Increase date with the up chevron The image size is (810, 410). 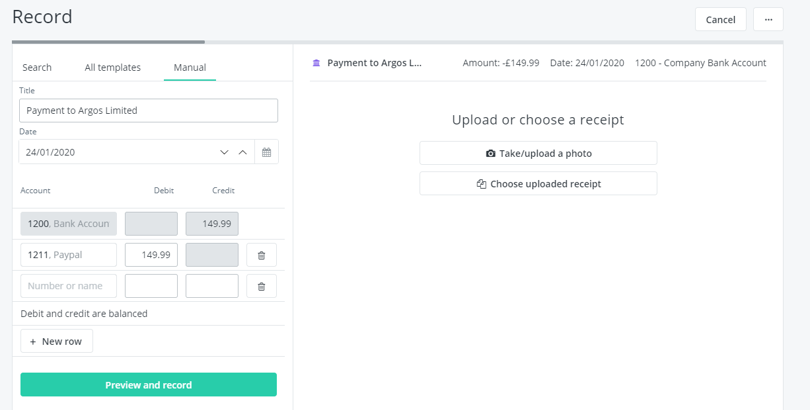(242, 152)
